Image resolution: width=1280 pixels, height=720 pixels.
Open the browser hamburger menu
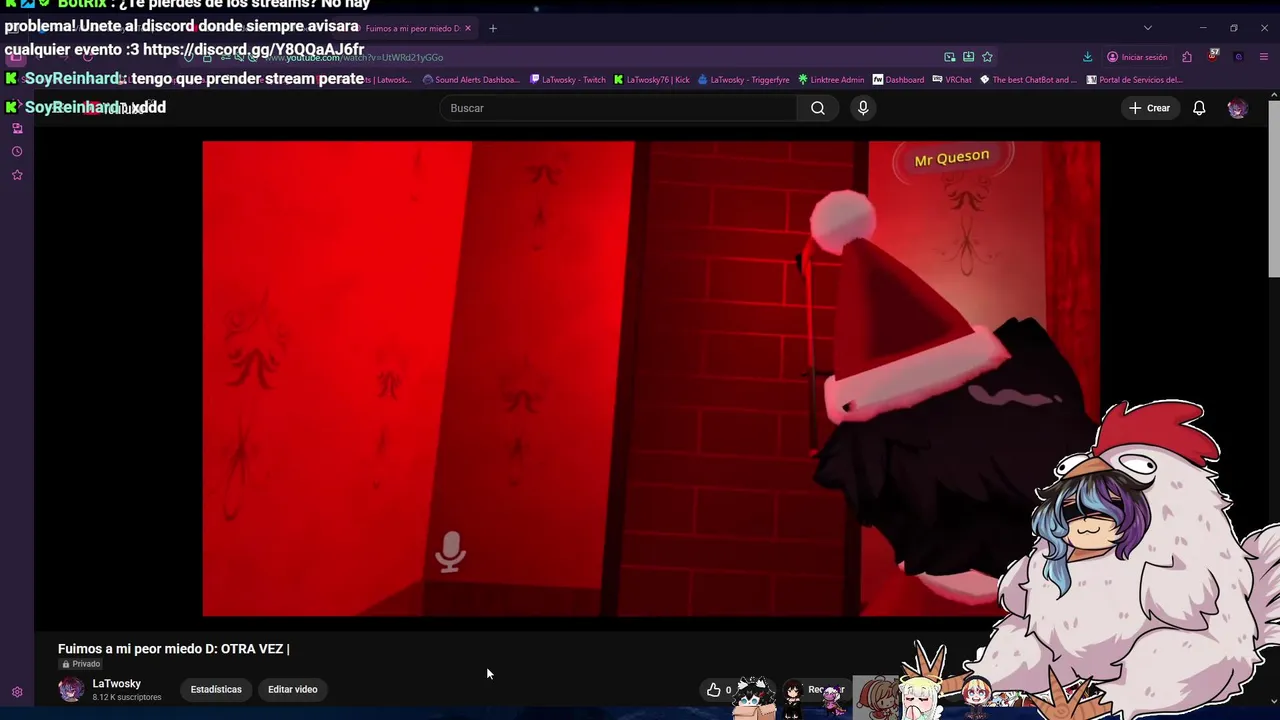pos(1264,57)
